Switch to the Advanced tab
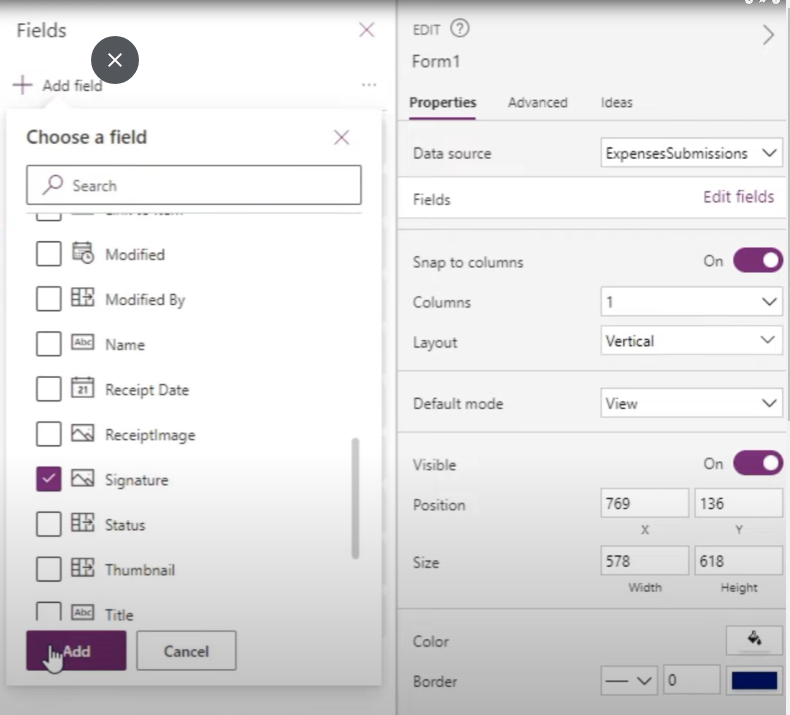 [x=538, y=102]
